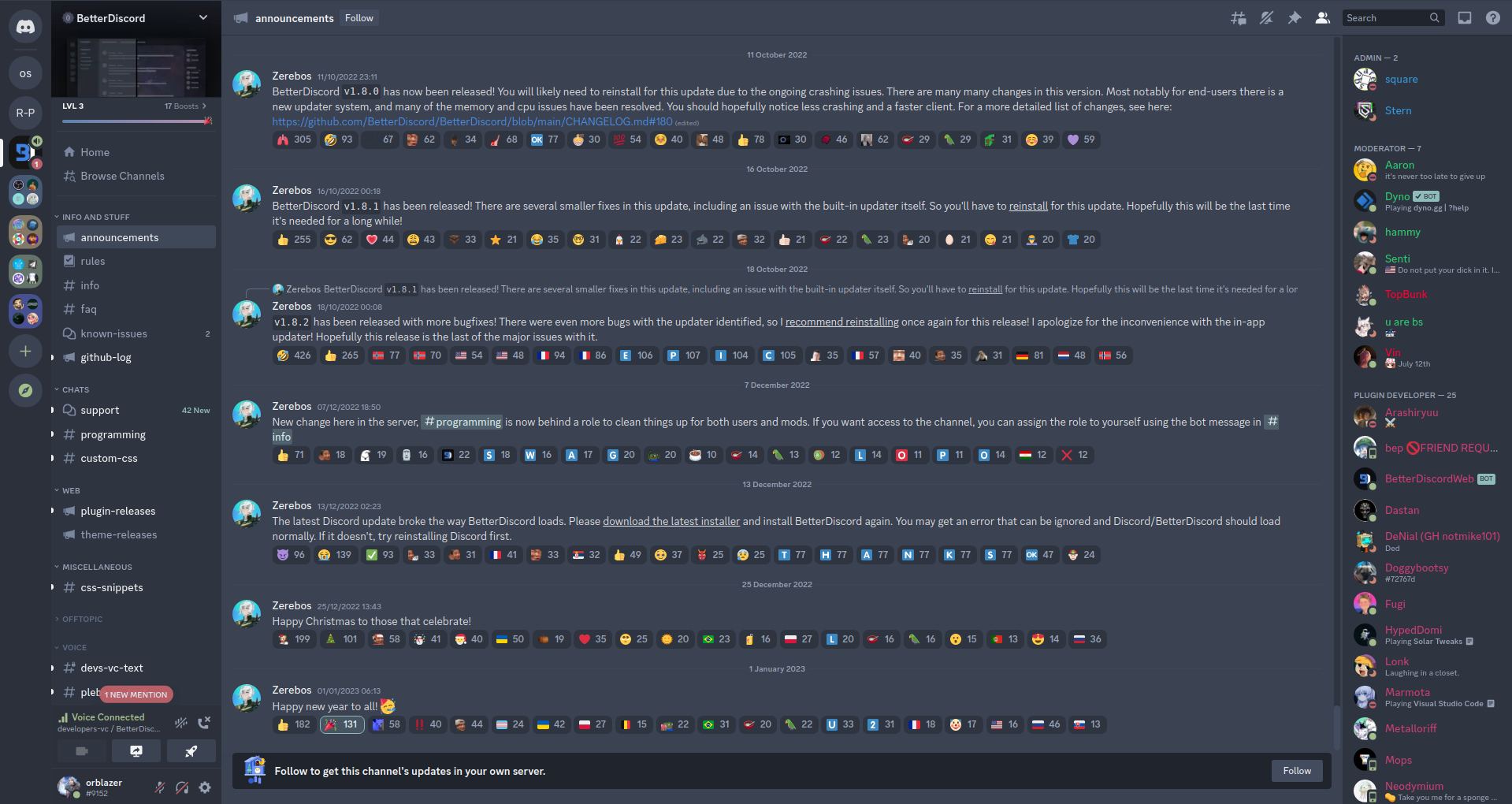Open the plugin-releases channel
Viewport: 1512px width, 804px height.
point(118,511)
